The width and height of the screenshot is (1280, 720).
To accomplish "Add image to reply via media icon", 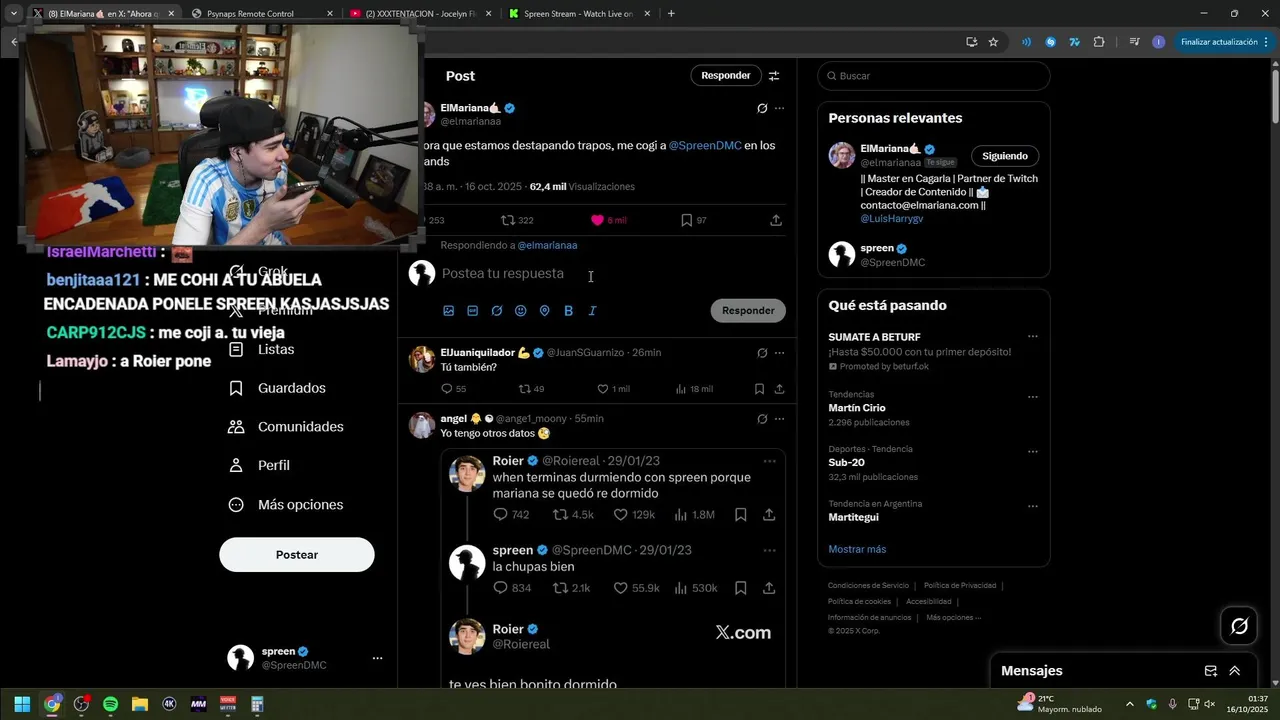I will pos(449,311).
